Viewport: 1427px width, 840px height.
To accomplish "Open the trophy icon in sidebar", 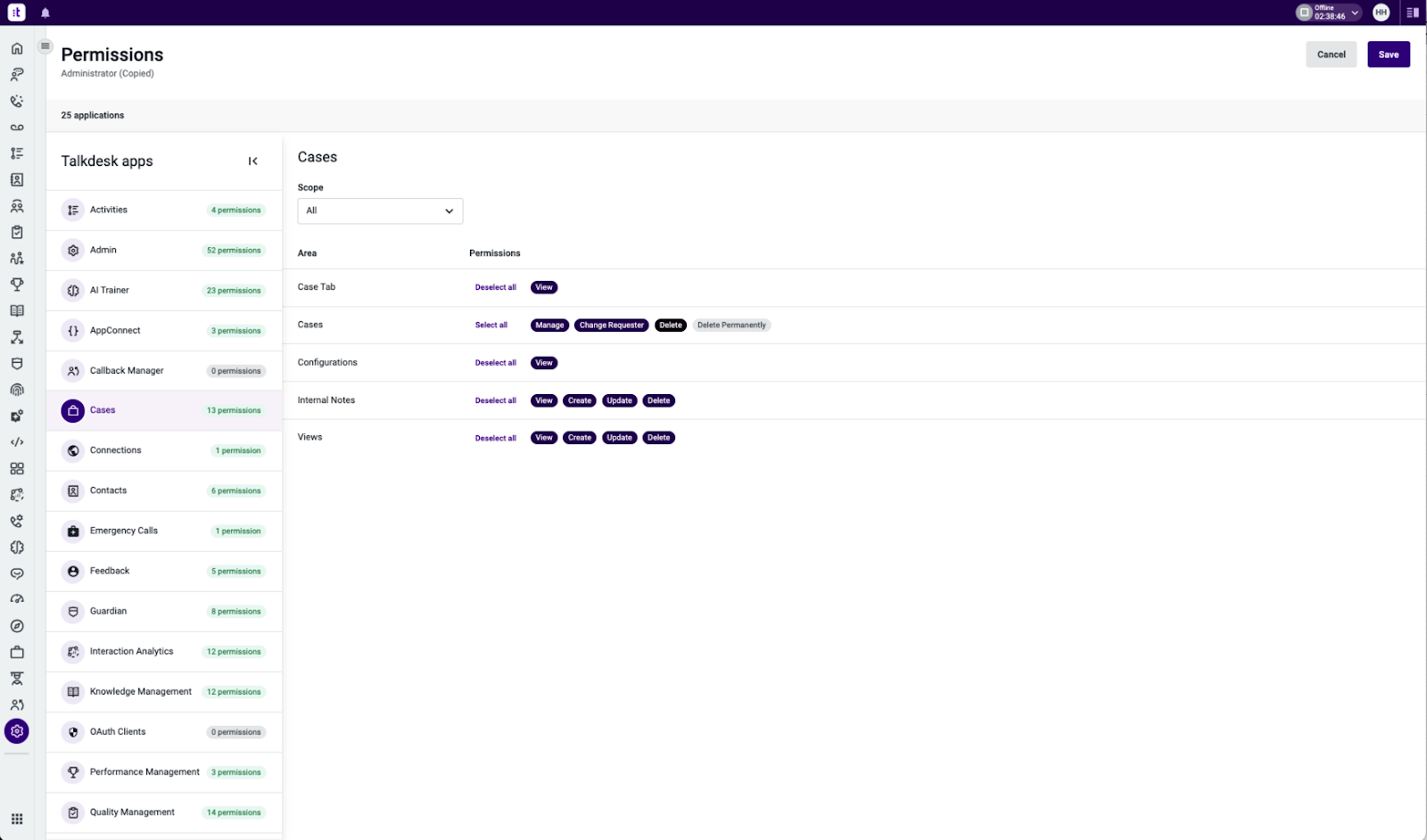I will pos(17,284).
